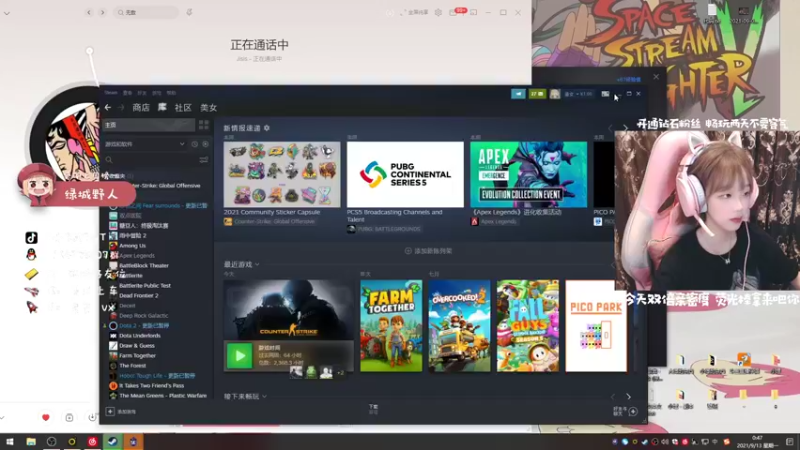Select Among Us in the game list
The width and height of the screenshot is (800, 450).
133,245
